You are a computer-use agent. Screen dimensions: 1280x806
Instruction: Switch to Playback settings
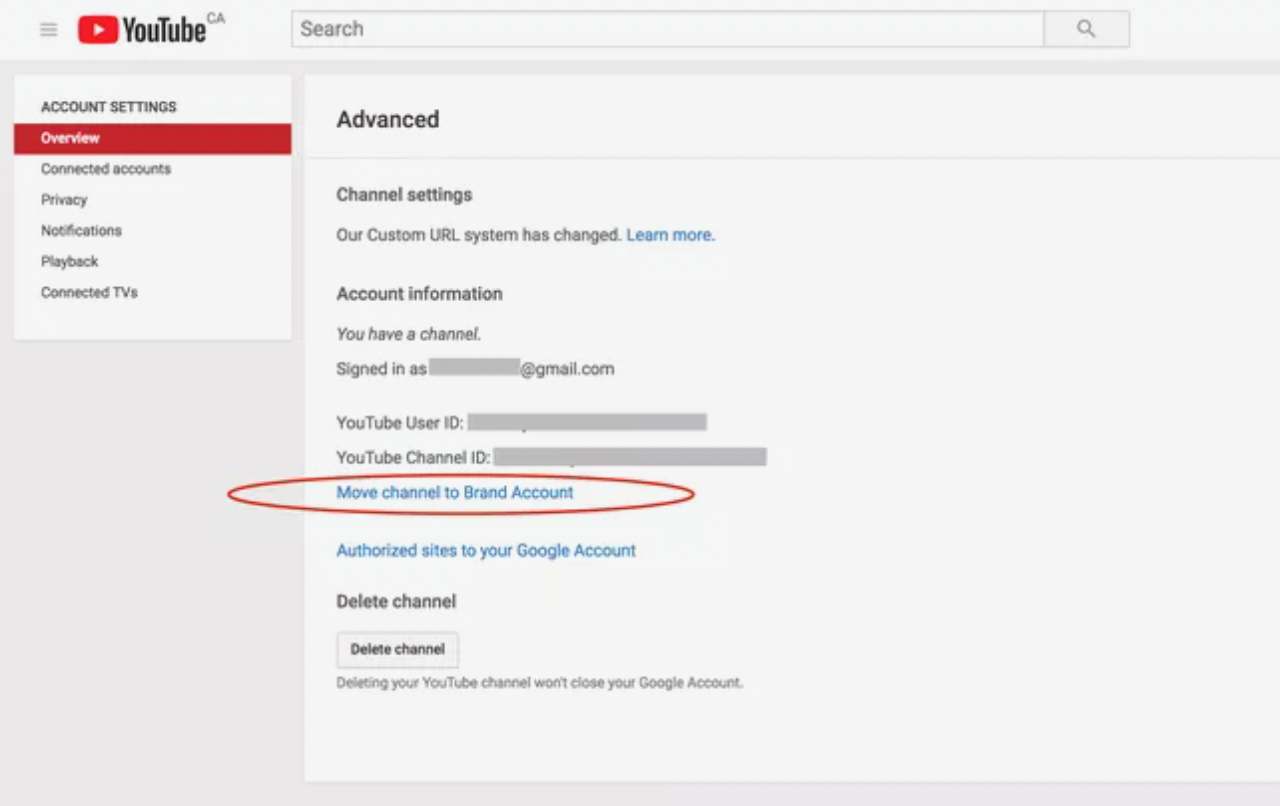[70, 262]
